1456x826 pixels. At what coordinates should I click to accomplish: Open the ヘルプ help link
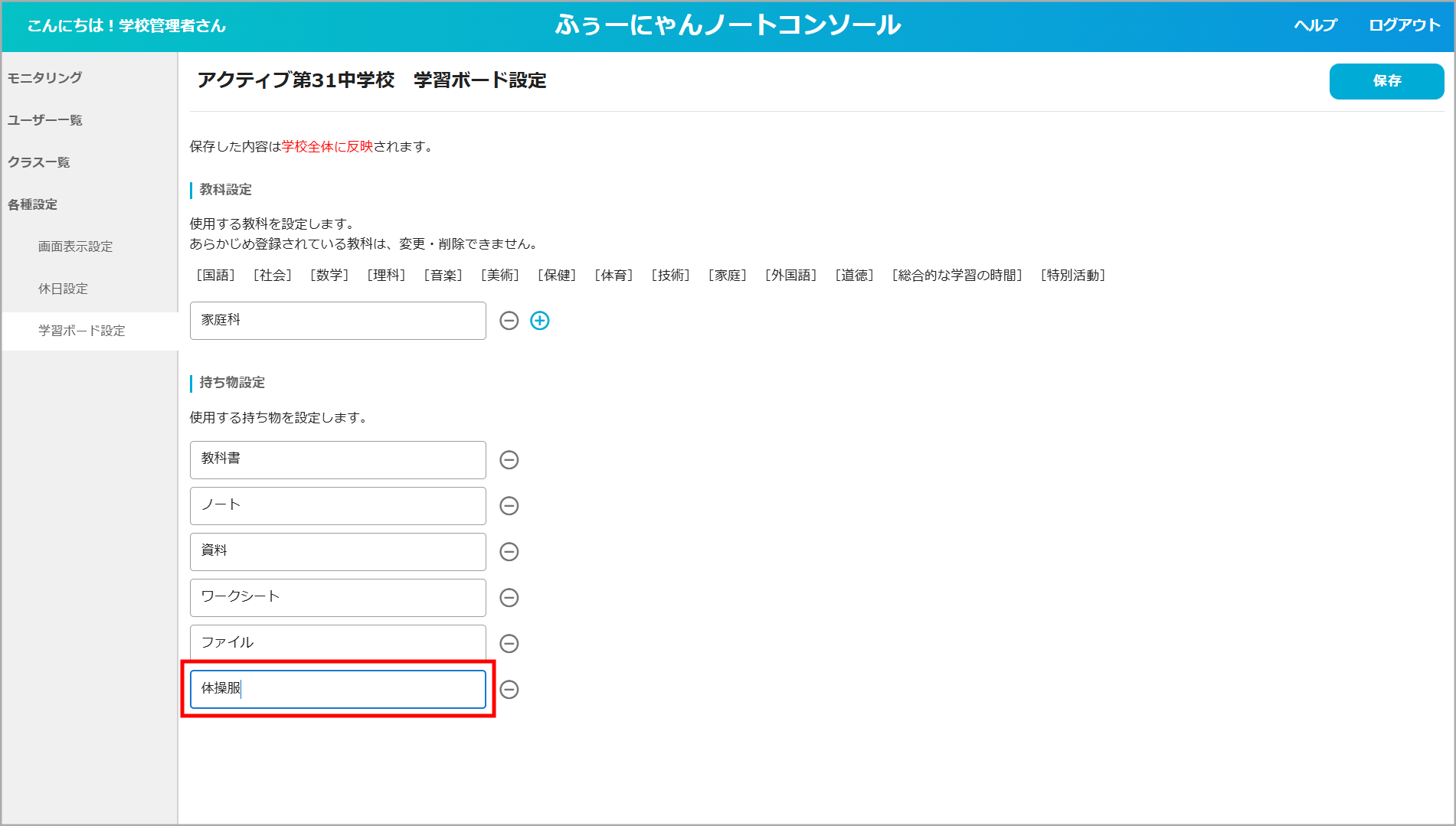[x=1315, y=25]
